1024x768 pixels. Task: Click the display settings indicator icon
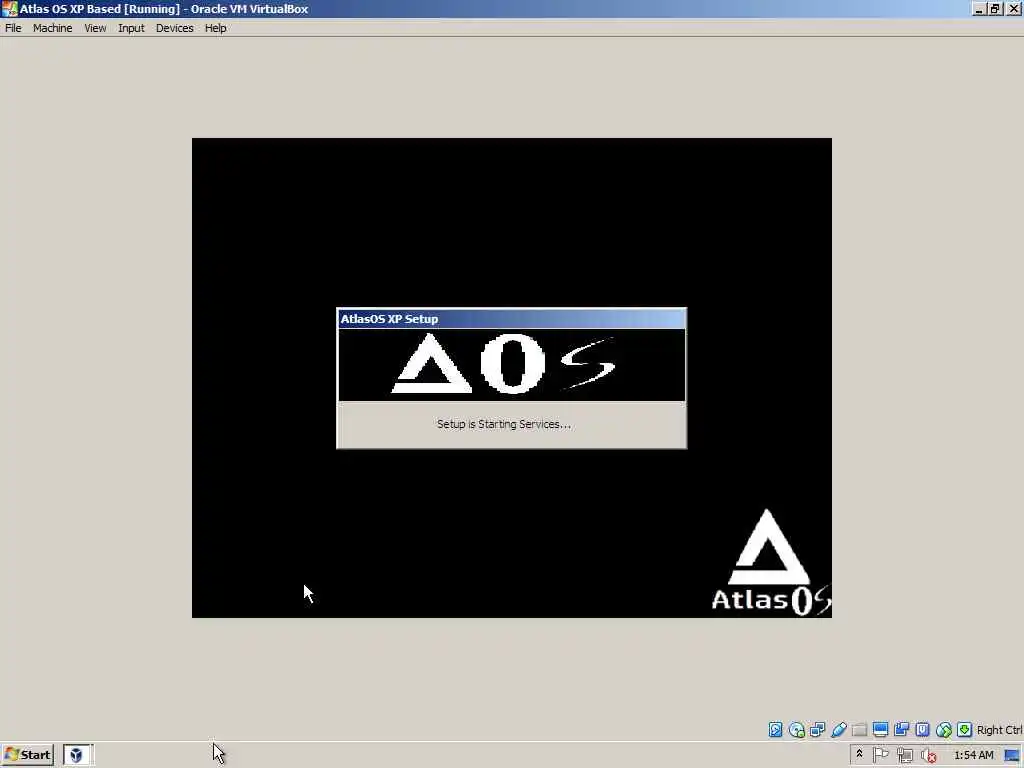pyautogui.click(x=880, y=729)
